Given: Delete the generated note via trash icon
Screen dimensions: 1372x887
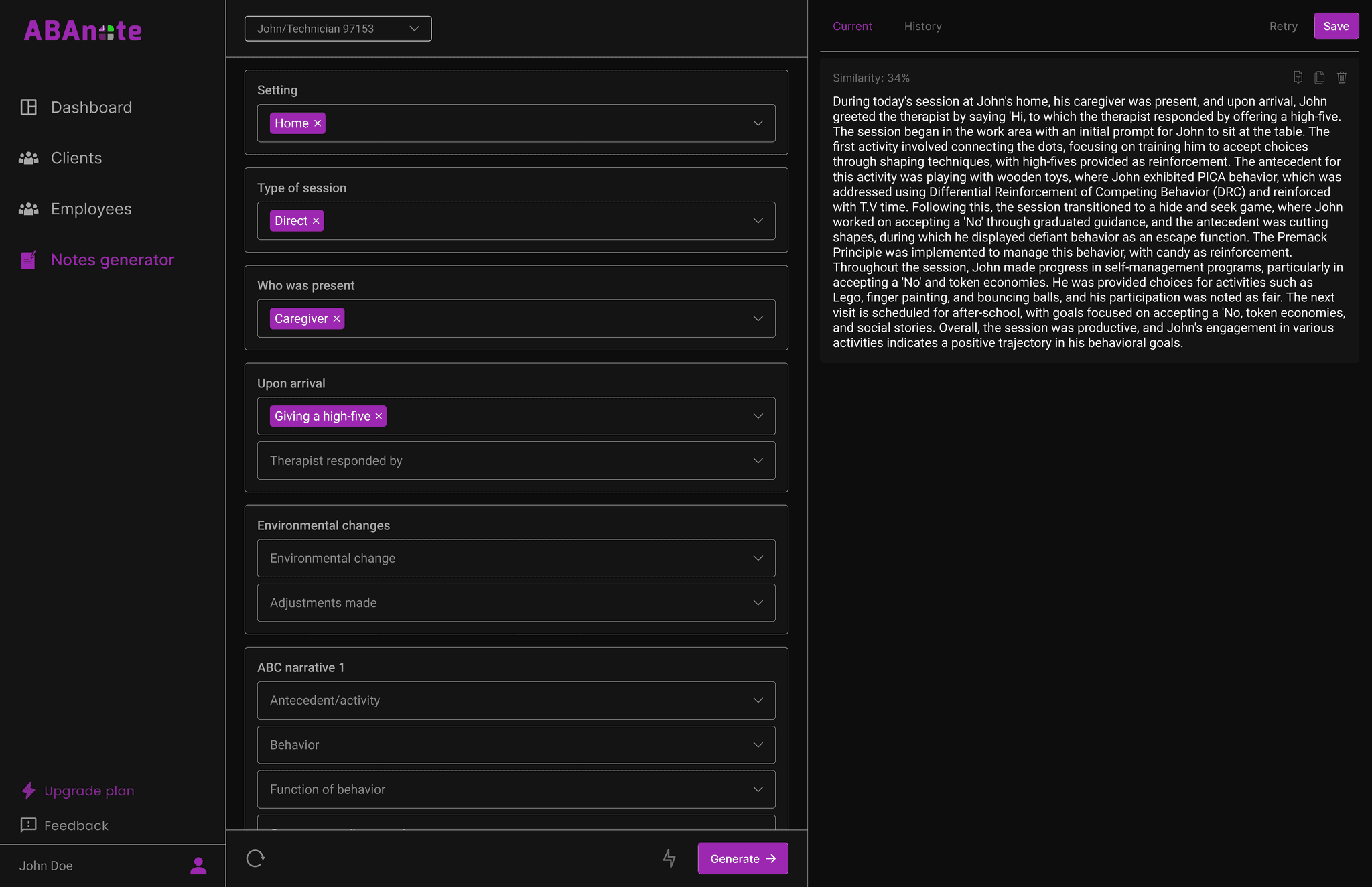Looking at the screenshot, I should (1341, 78).
